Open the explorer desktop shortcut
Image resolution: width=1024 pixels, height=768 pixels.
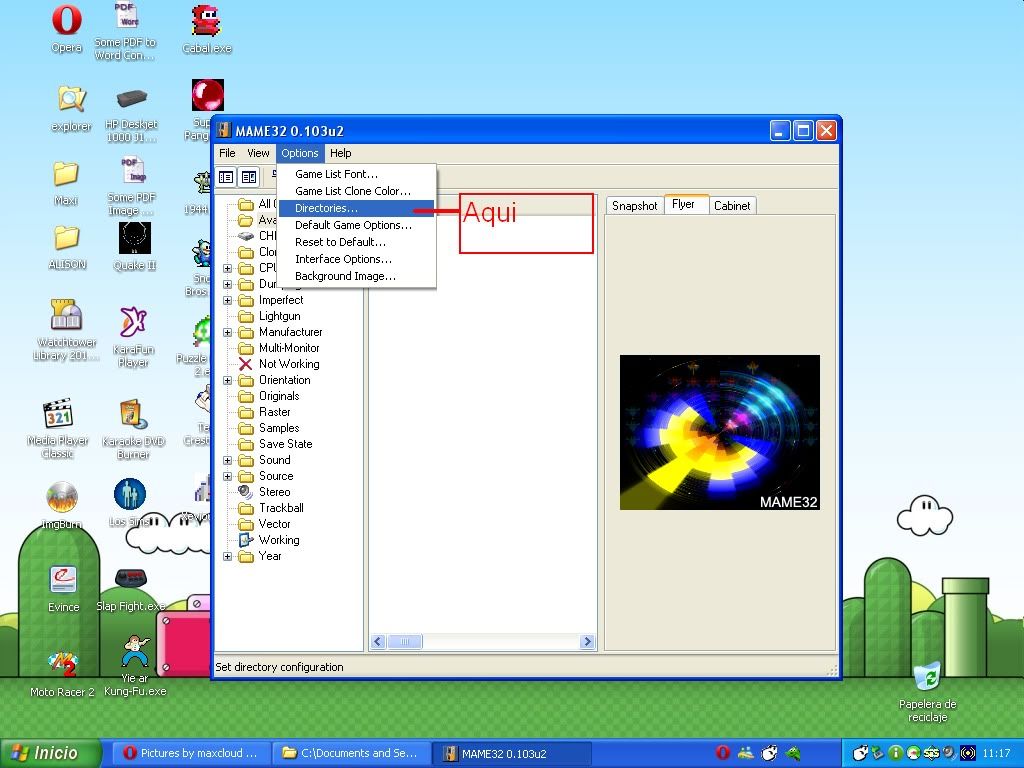[71, 108]
